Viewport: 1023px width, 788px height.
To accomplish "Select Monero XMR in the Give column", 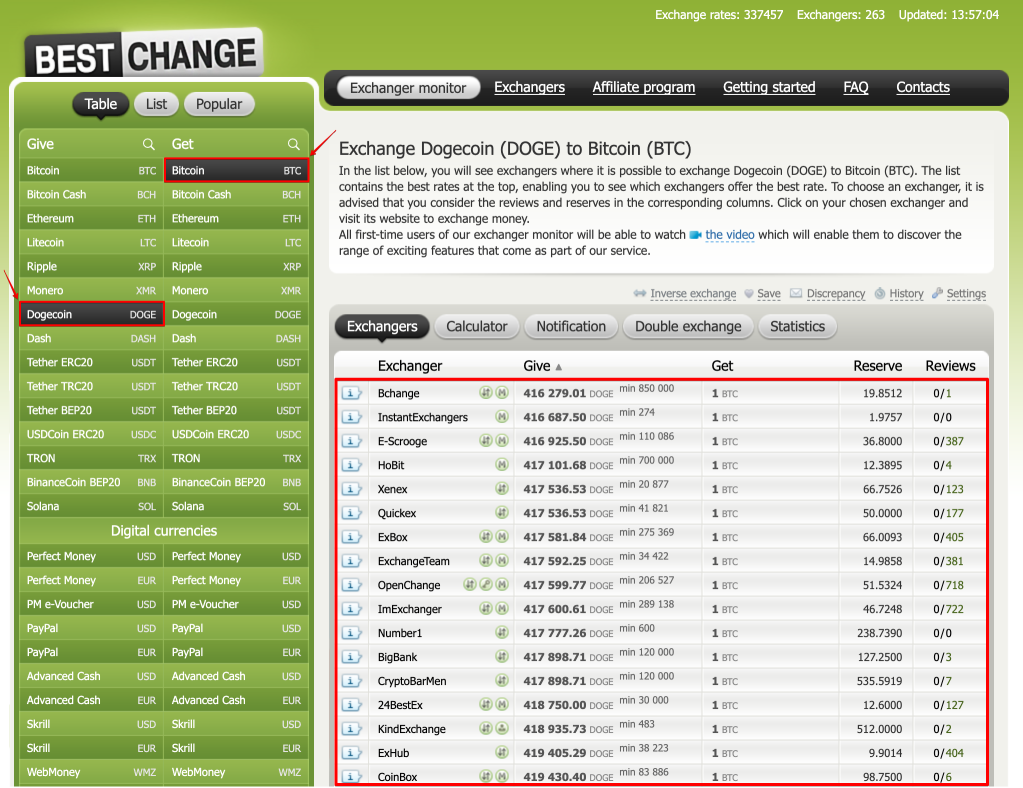I will [91, 290].
